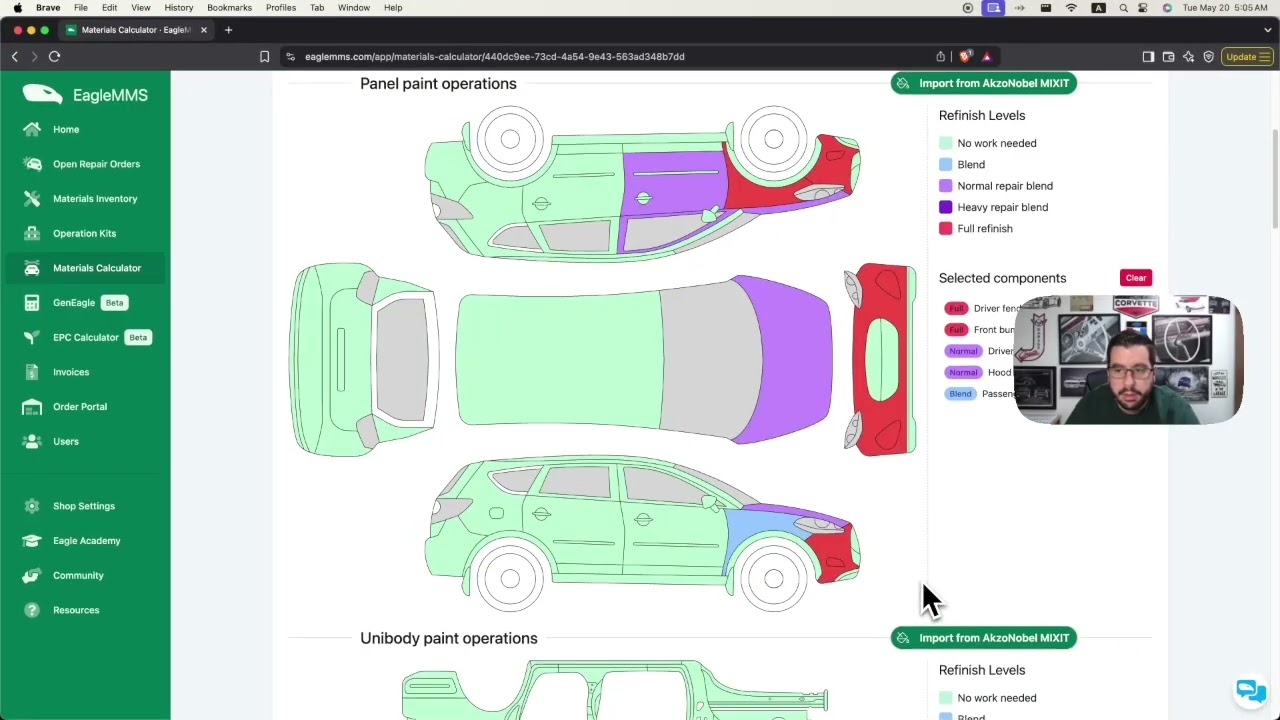The image size is (1280, 720).
Task: Open macOS Spotlight search
Action: pyautogui.click(x=1123, y=8)
